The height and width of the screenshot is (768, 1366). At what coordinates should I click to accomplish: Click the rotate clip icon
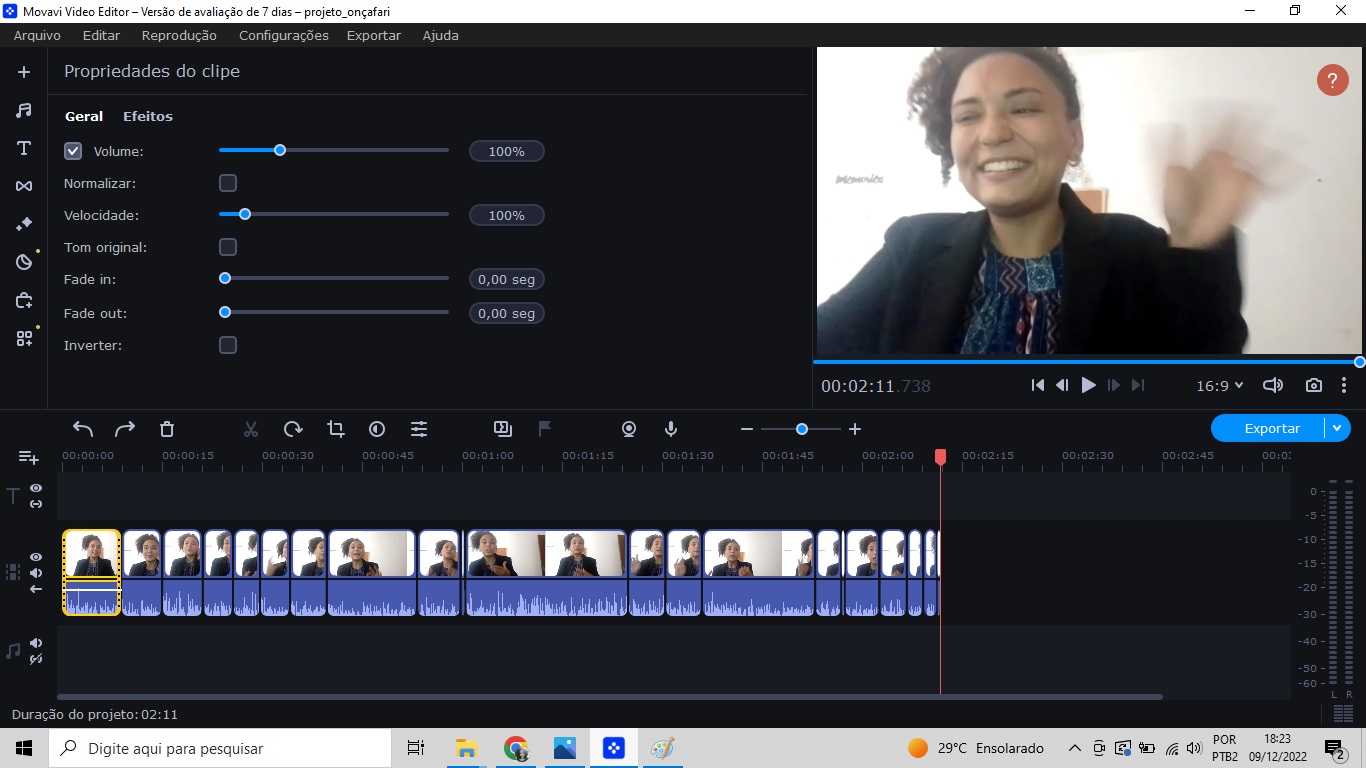pyautogui.click(x=293, y=429)
